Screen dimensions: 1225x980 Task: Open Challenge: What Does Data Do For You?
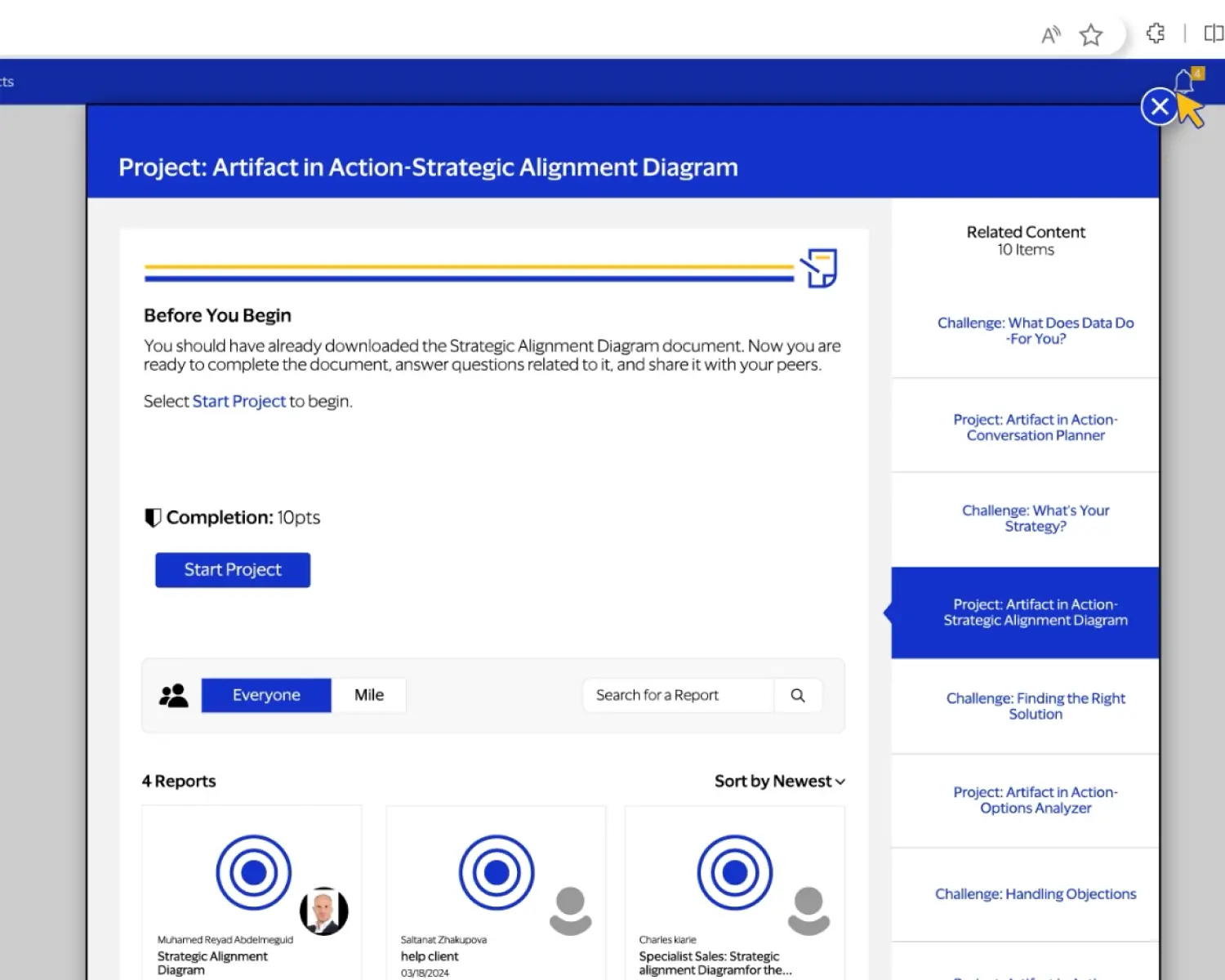coord(1036,331)
